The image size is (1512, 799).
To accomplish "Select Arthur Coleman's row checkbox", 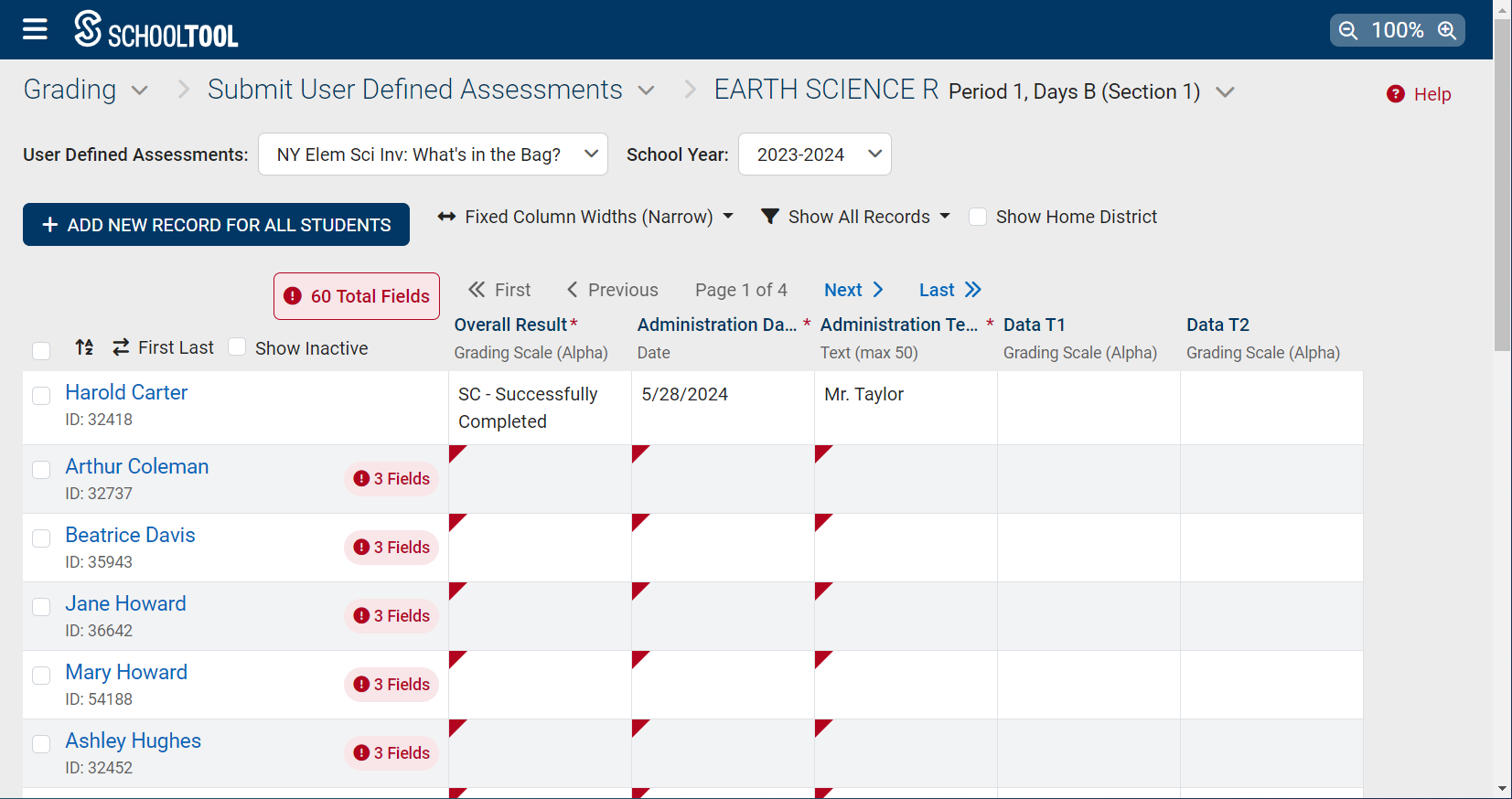I will (41, 469).
